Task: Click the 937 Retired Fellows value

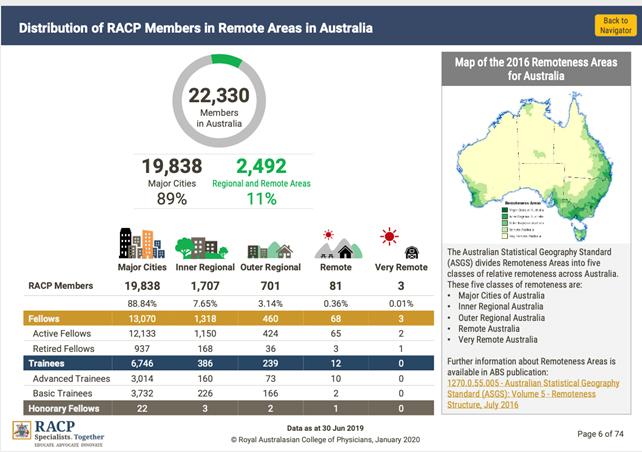Action: pyautogui.click(x=142, y=348)
